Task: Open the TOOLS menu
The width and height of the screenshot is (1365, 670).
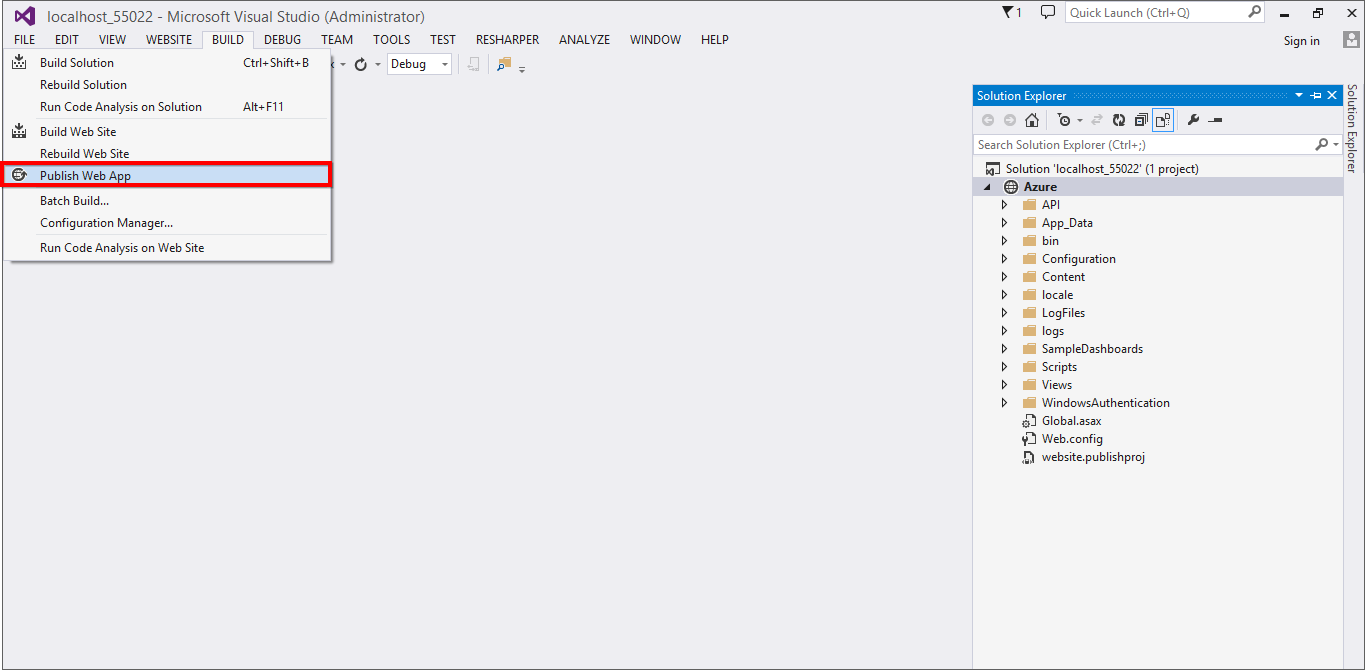Action: (392, 40)
